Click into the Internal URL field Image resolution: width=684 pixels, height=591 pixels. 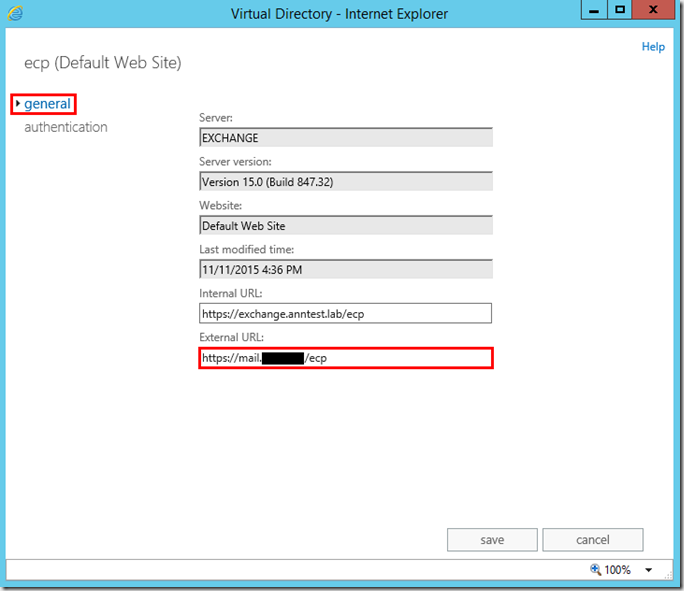(x=345, y=314)
